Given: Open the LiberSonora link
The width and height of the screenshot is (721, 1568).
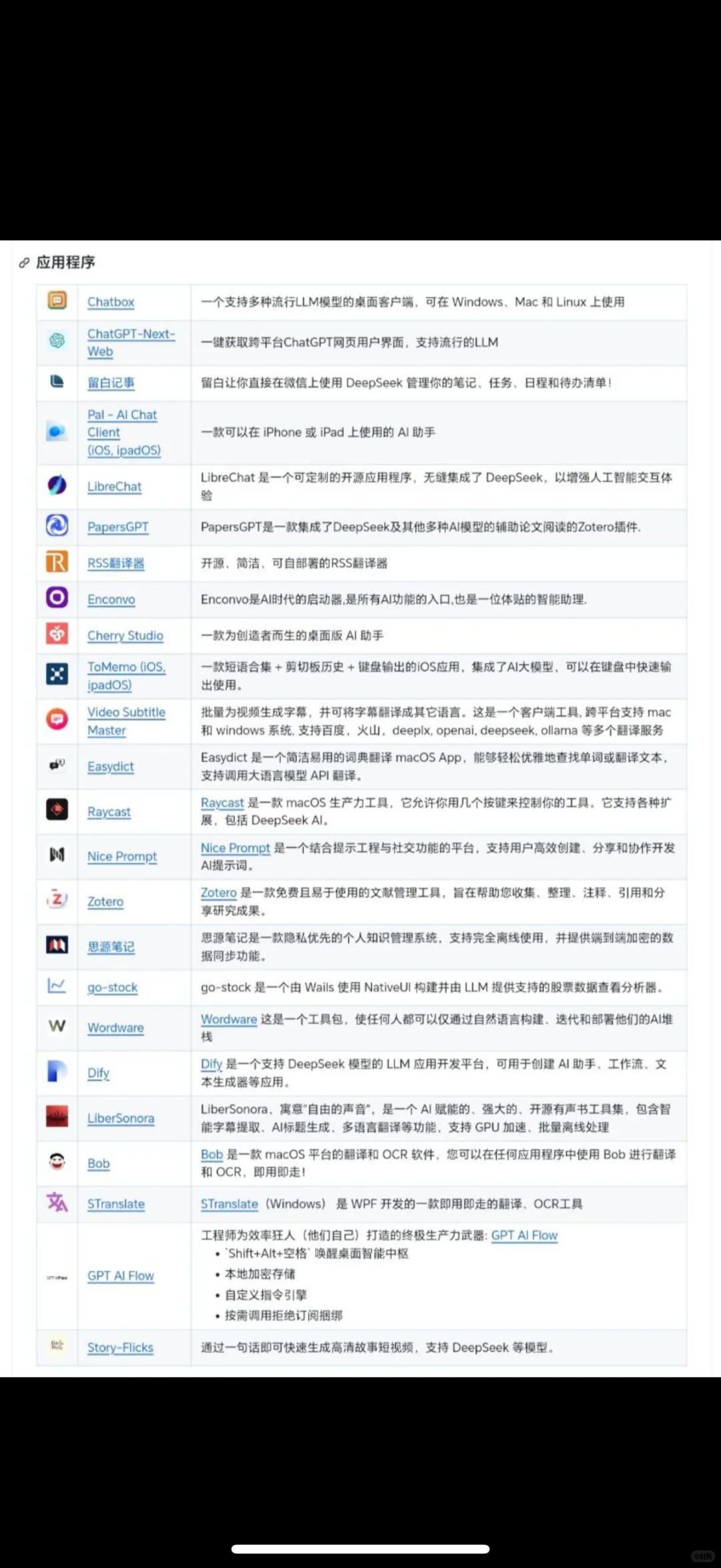Looking at the screenshot, I should click(x=121, y=1118).
